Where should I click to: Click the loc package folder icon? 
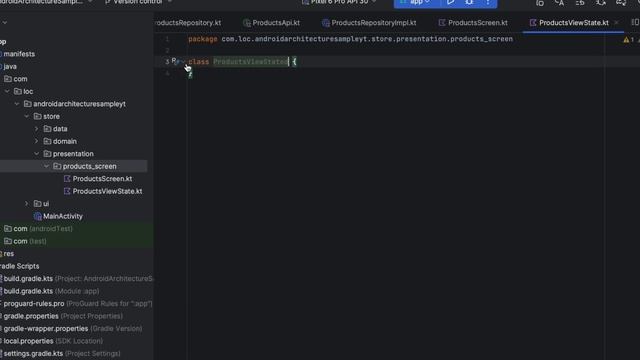[x=18, y=91]
